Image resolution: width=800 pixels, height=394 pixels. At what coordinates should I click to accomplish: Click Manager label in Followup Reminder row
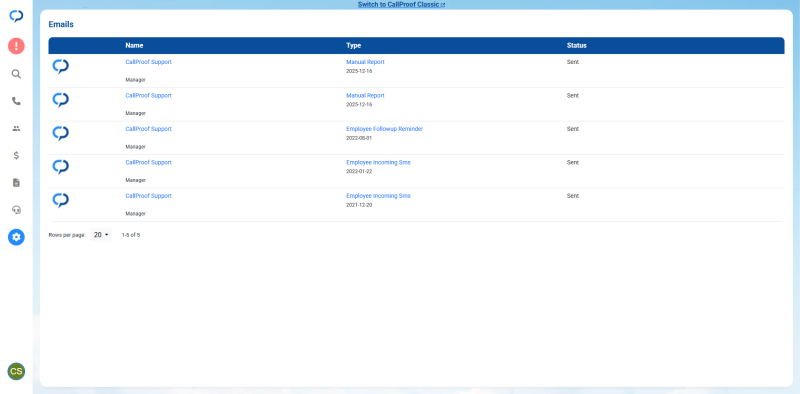135,147
